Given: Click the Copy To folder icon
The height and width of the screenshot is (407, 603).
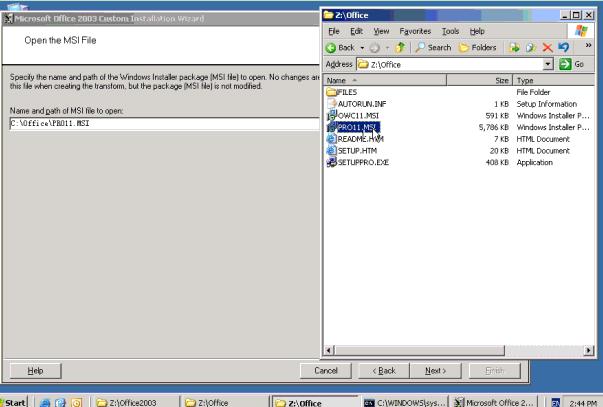Looking at the screenshot, I should pos(531,48).
